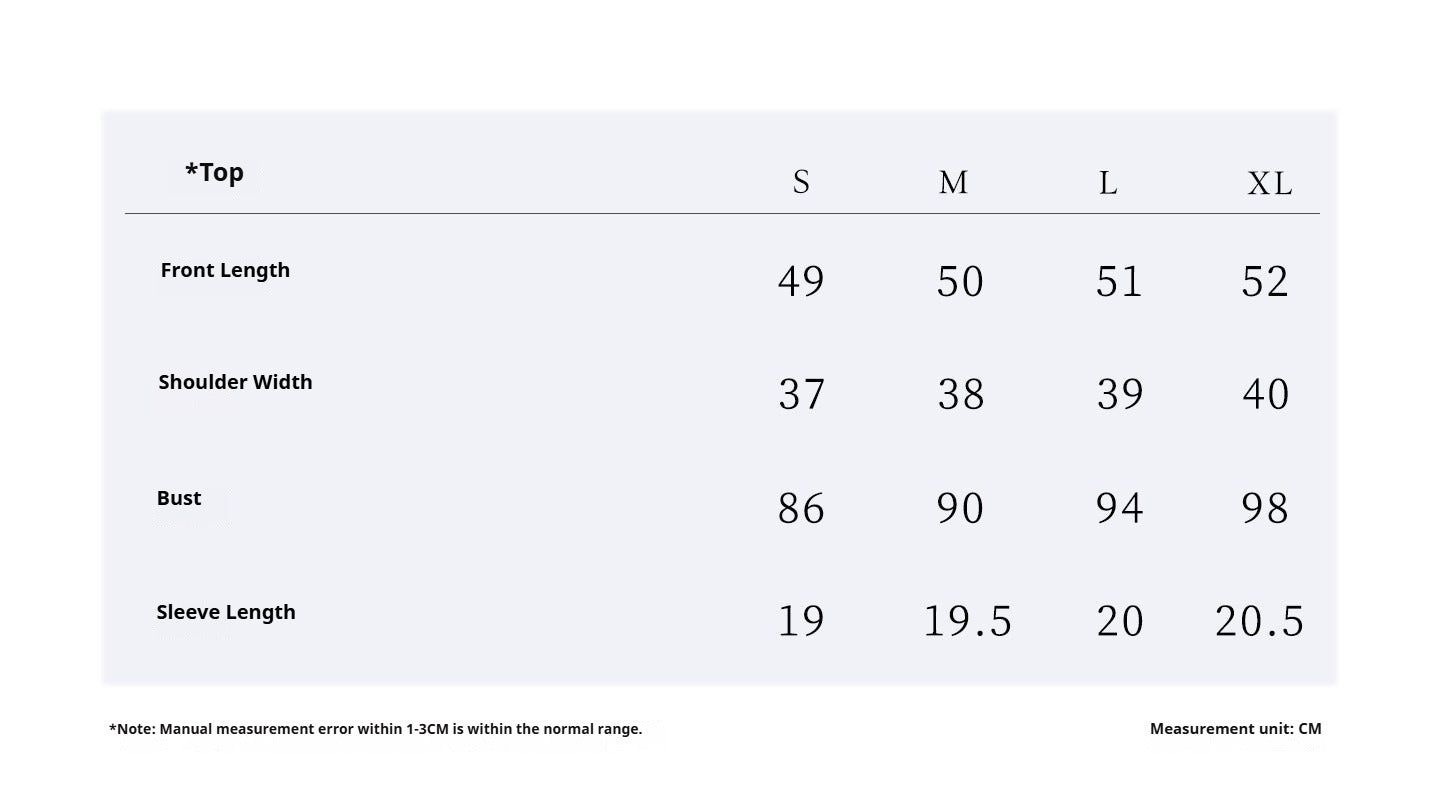Click Sleeve Length value 19.5 for M
The image size is (1440, 795).
(x=967, y=621)
